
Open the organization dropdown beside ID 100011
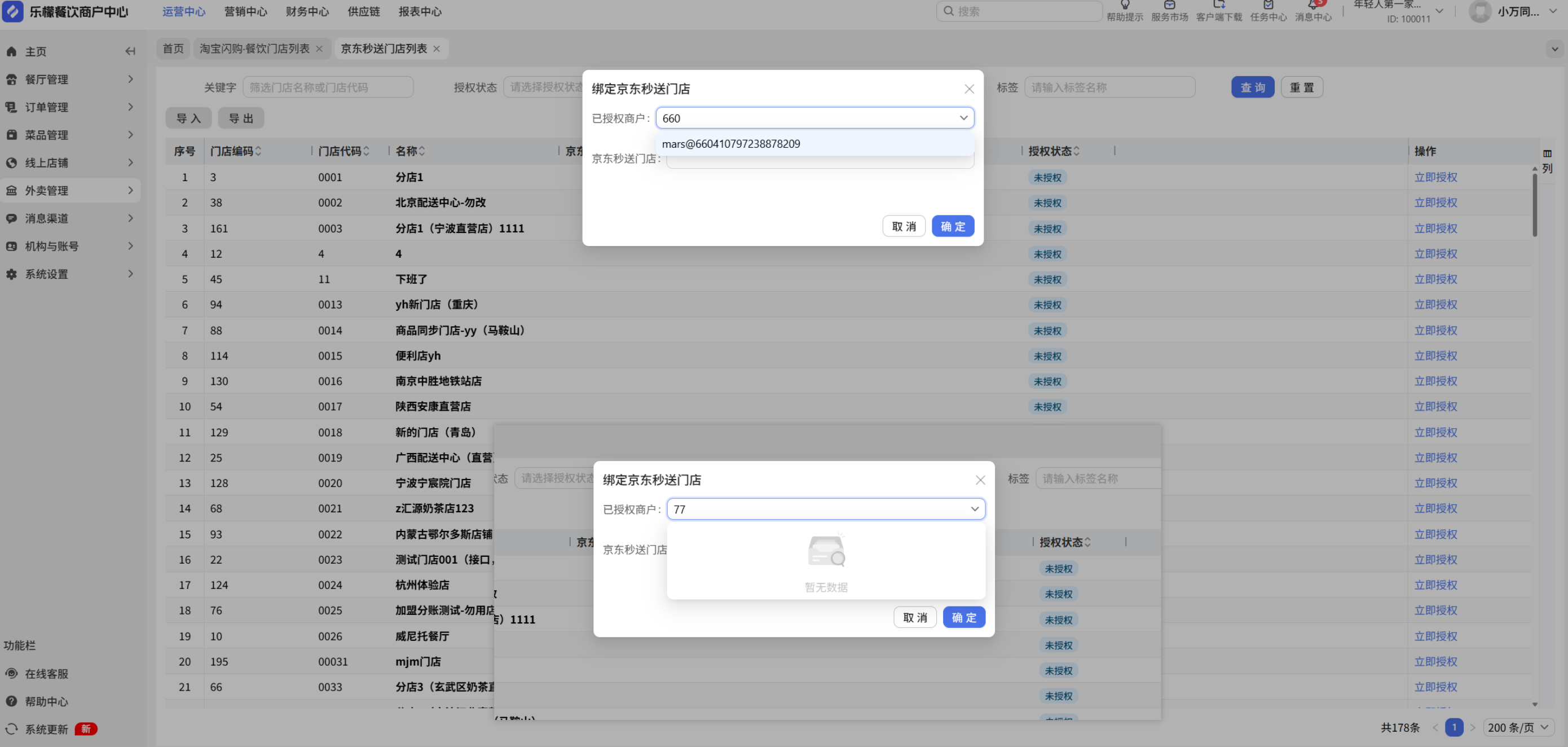tap(1439, 11)
